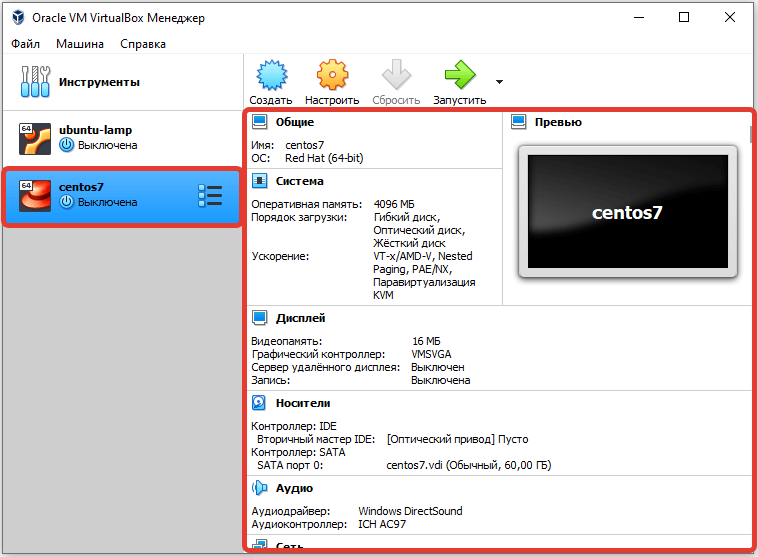Viewport: 758px width, 557px height.
Task: Select the ubuntu-lamp virtual machine
Action: [95, 137]
